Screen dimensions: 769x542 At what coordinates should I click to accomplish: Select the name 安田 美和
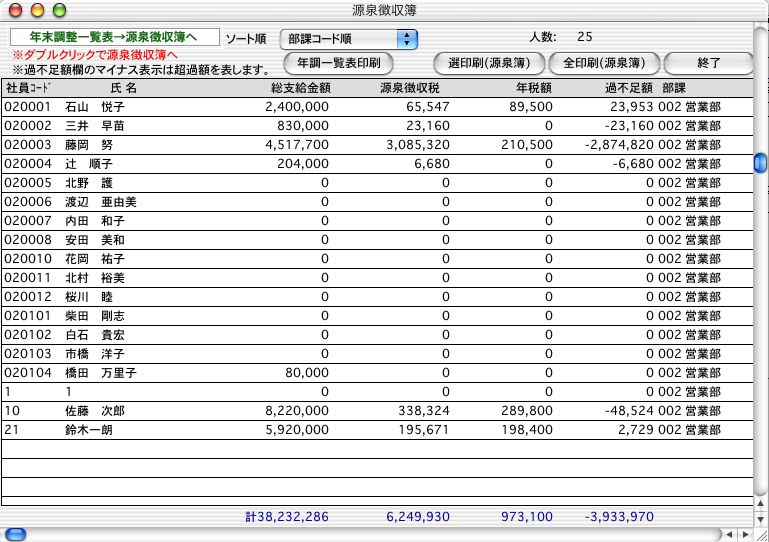95,240
